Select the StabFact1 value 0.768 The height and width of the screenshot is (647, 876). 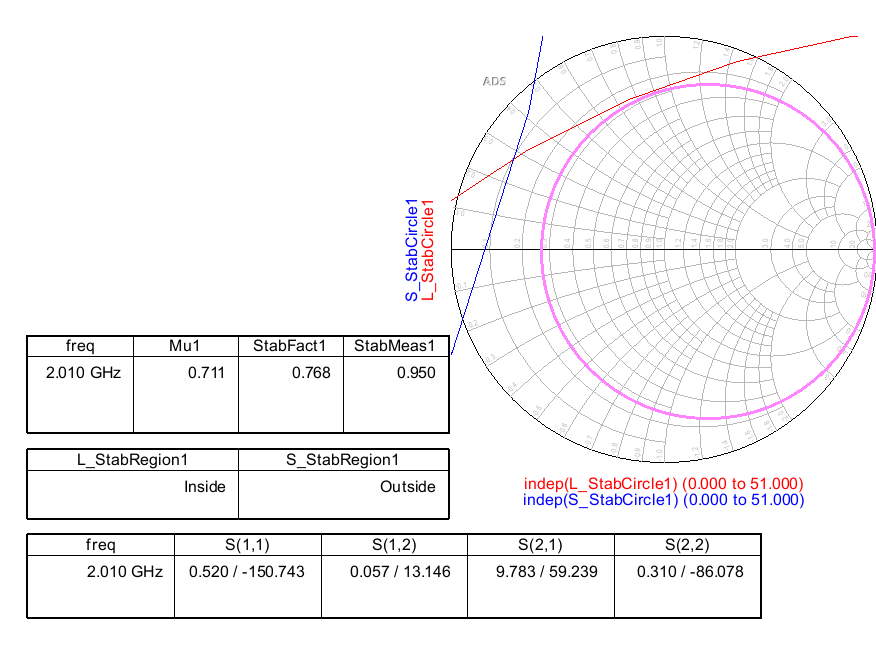tap(312, 373)
